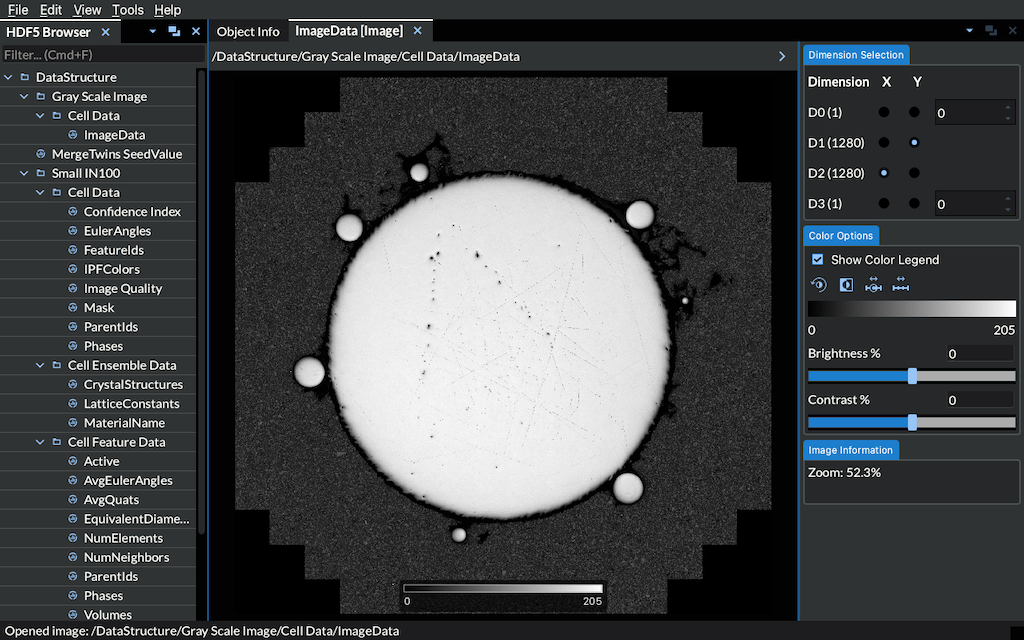Select the Y radio button for D2 (1280)
The width and height of the screenshot is (1024, 640).
coord(914,173)
